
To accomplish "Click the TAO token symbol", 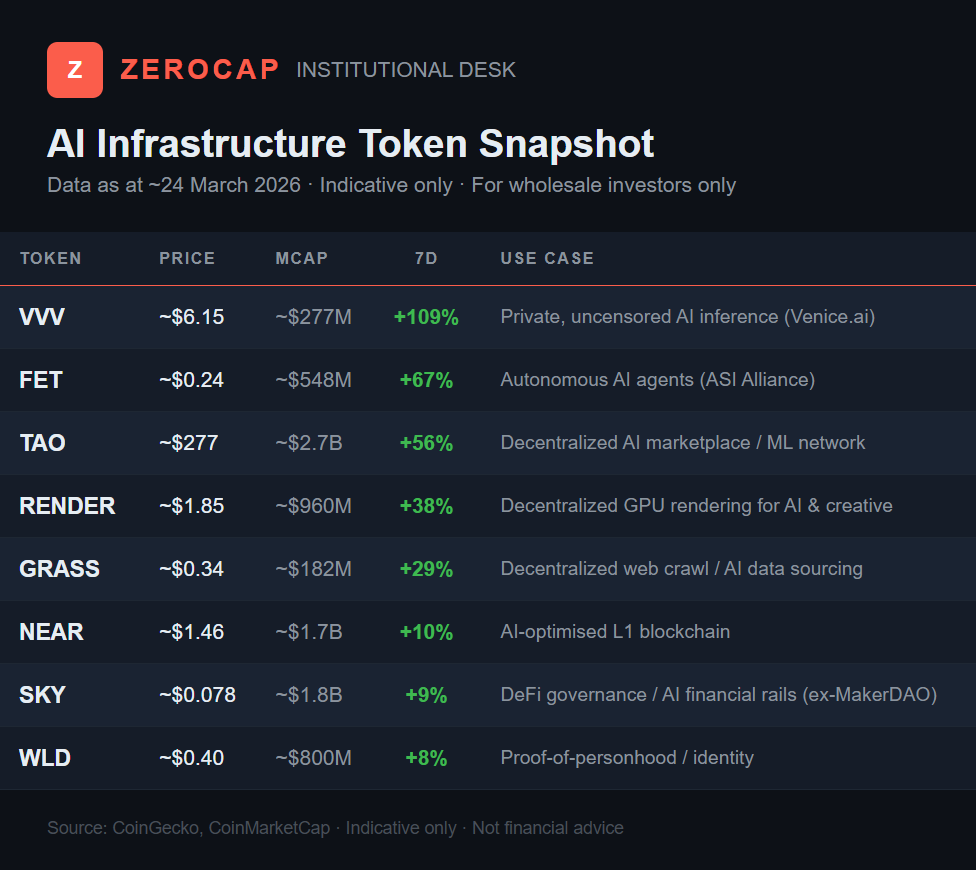I will pos(42,443).
